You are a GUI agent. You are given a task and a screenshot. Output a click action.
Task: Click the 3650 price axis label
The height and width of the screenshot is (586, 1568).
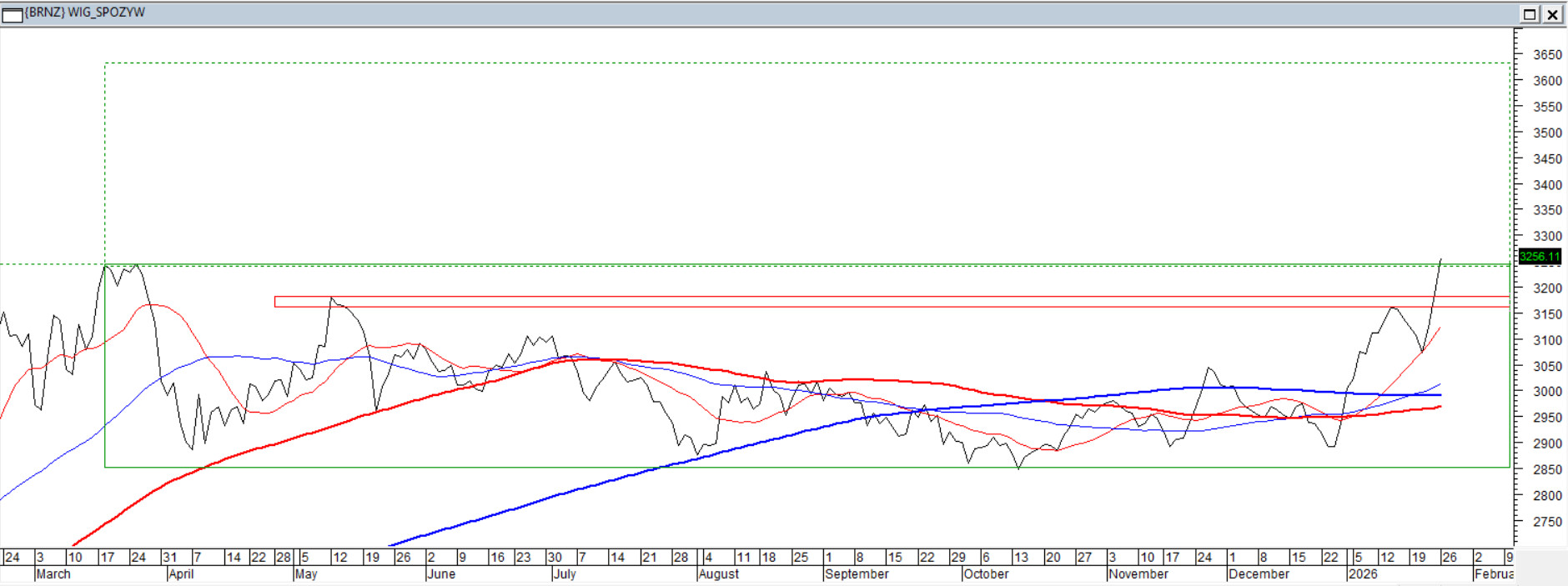pyautogui.click(x=1547, y=55)
